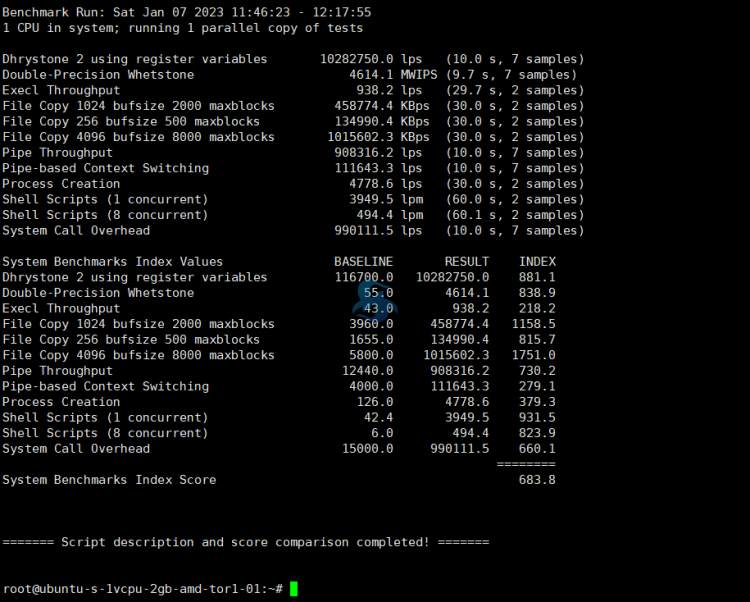Click the BASELINE column header
Image resolution: width=750 pixels, height=602 pixels.
click(x=363, y=262)
